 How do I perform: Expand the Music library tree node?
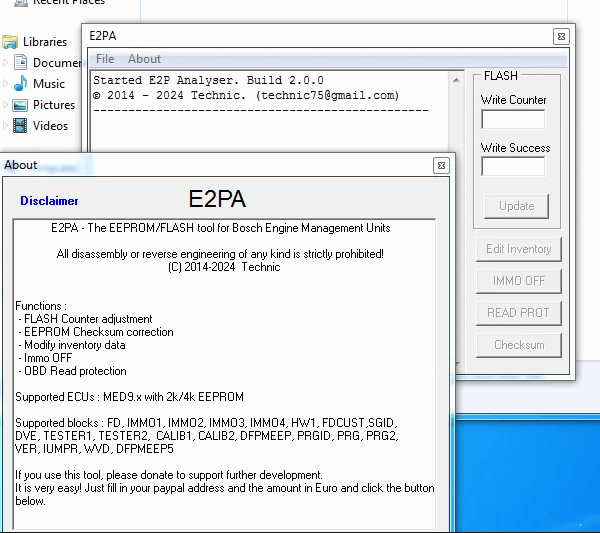pos(5,84)
